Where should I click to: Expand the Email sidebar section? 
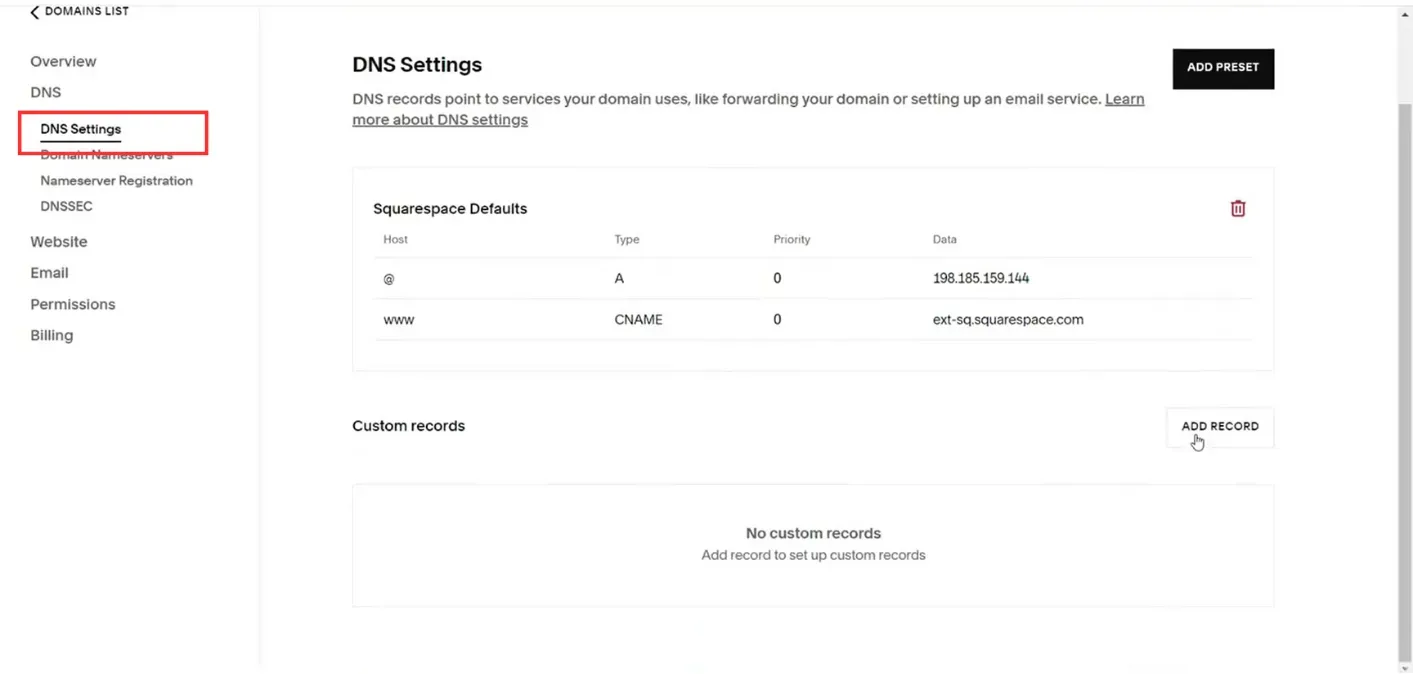(49, 273)
